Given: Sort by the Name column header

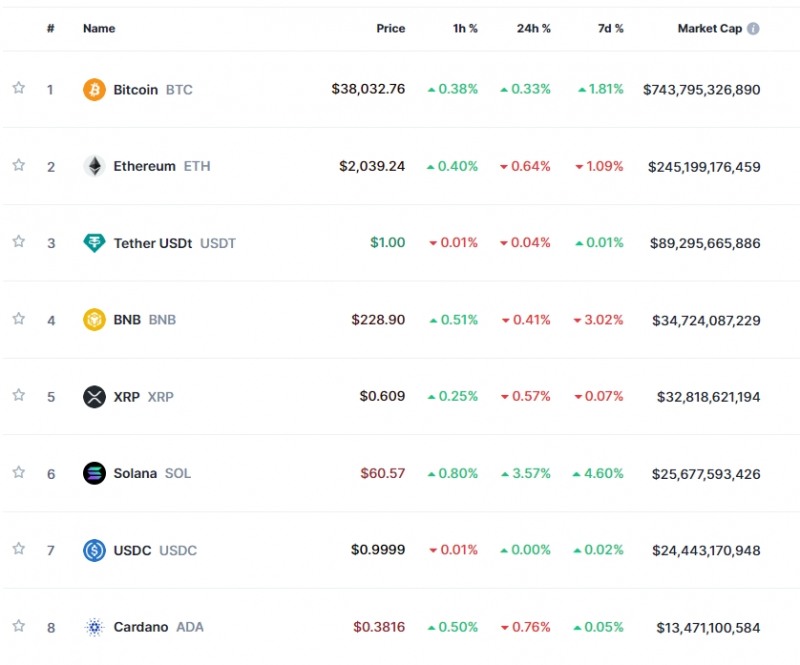Looking at the screenshot, I should 99,29.
